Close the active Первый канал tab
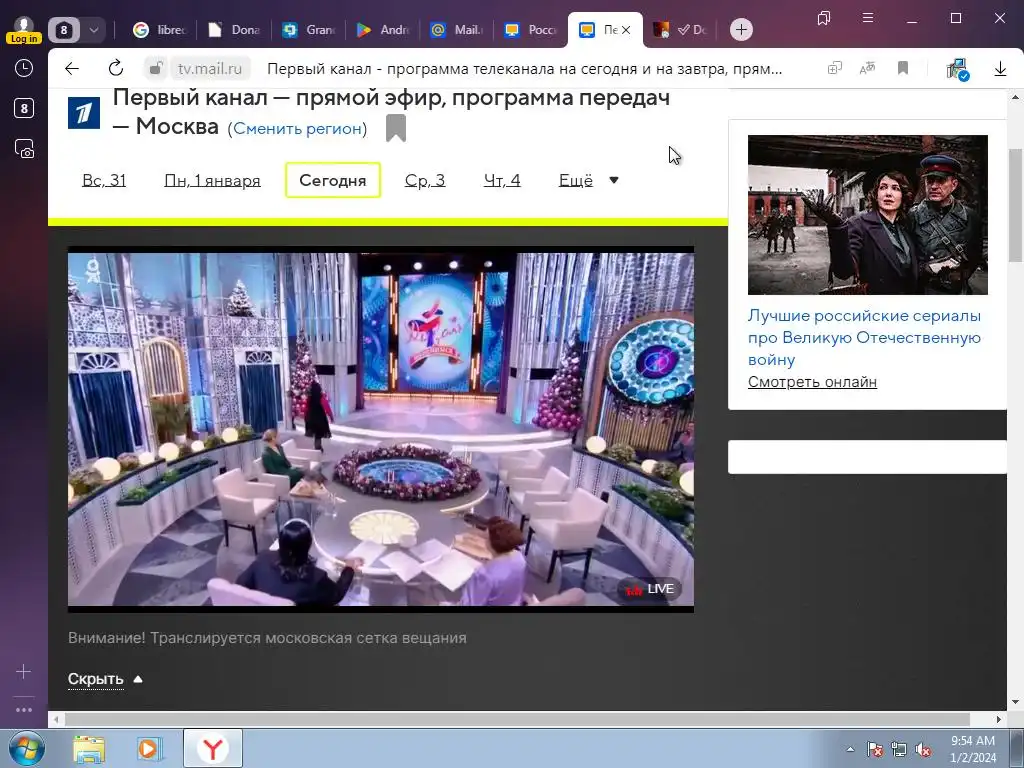This screenshot has height=768, width=1024. 626,30
